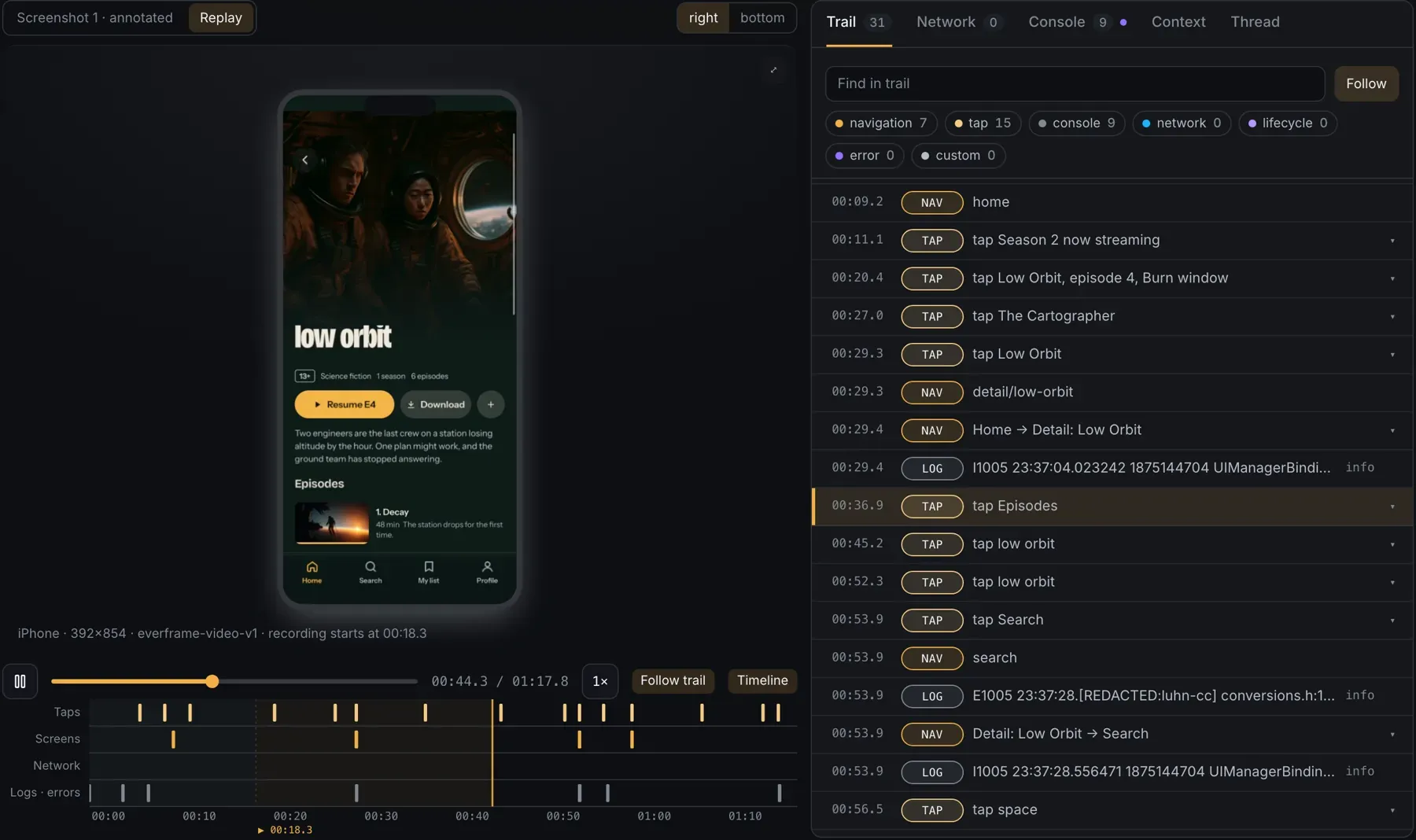Toggle the error filter chip

point(865,156)
